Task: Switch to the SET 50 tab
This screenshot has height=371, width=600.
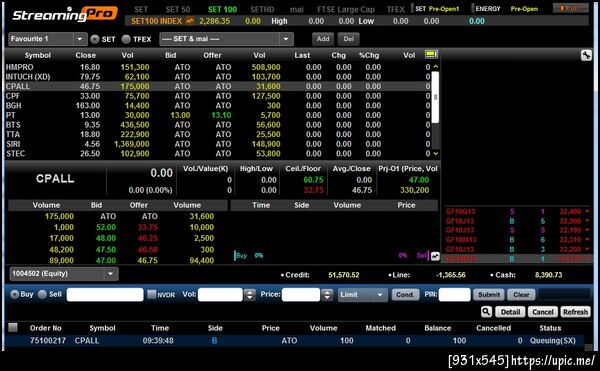Action: point(178,9)
